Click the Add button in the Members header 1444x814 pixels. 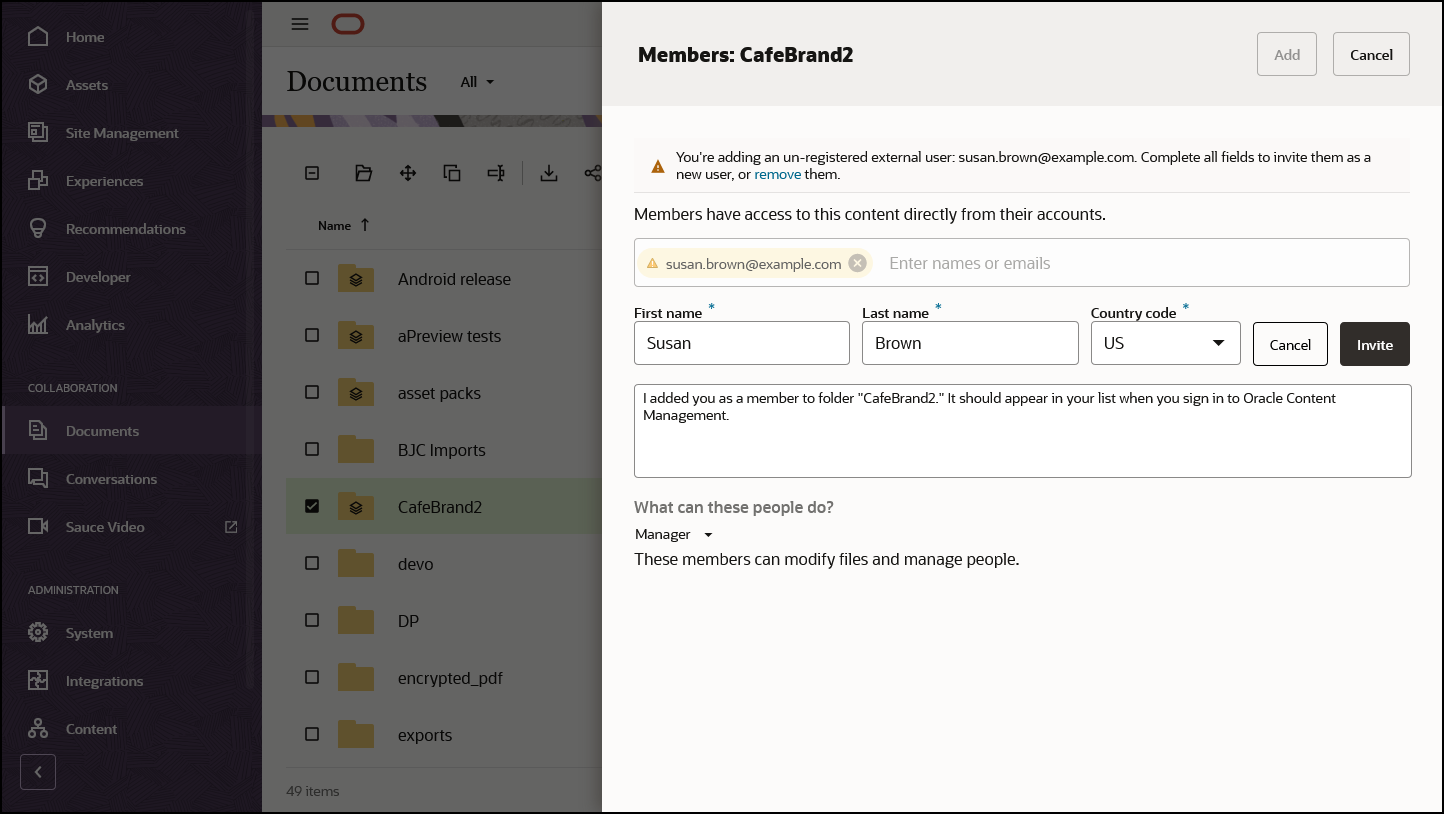[x=1287, y=55]
